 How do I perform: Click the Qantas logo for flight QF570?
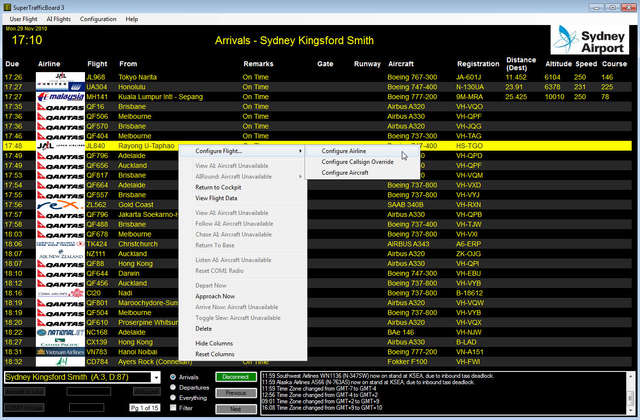[x=60, y=126]
